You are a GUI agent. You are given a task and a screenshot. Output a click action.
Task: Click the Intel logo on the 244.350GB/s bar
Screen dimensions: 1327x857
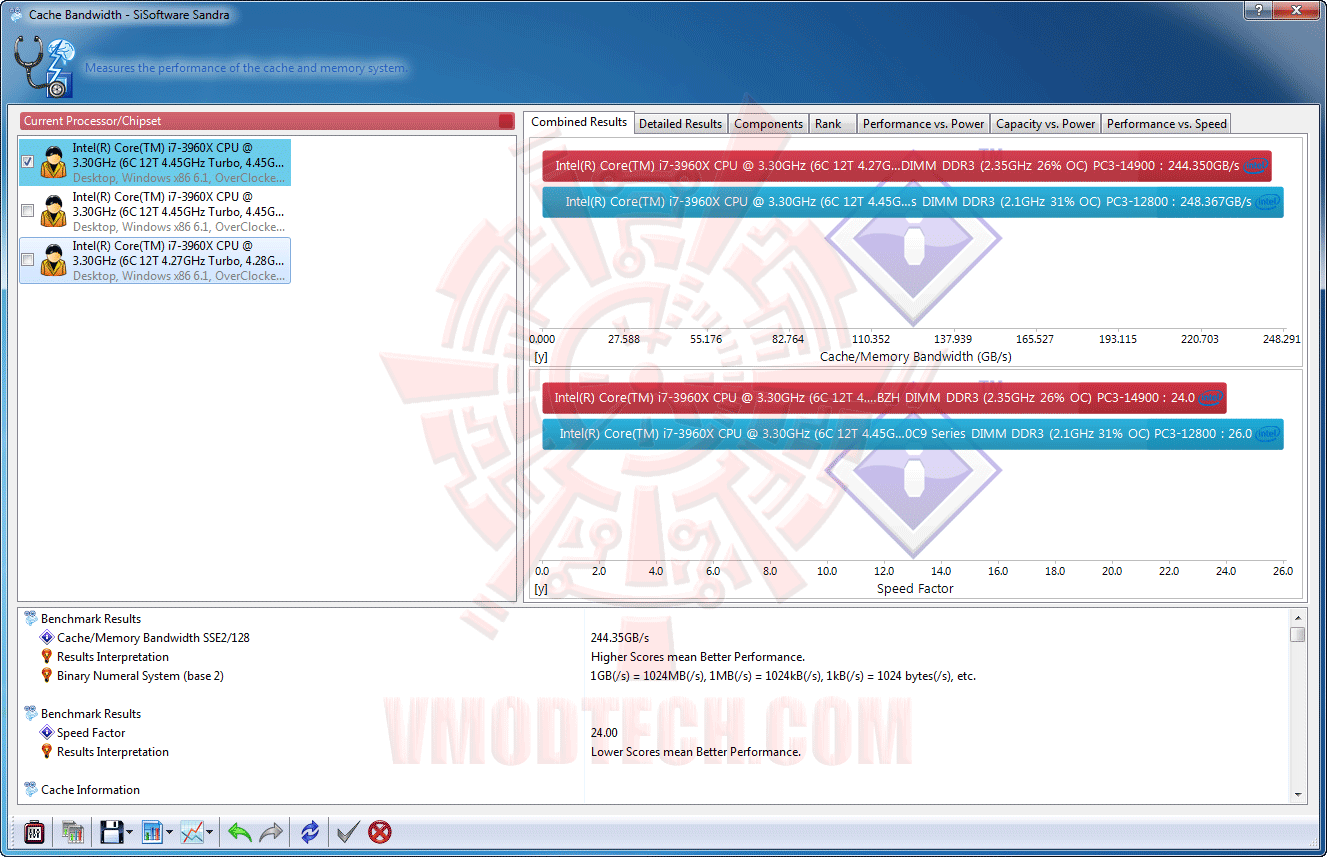coord(1256,165)
